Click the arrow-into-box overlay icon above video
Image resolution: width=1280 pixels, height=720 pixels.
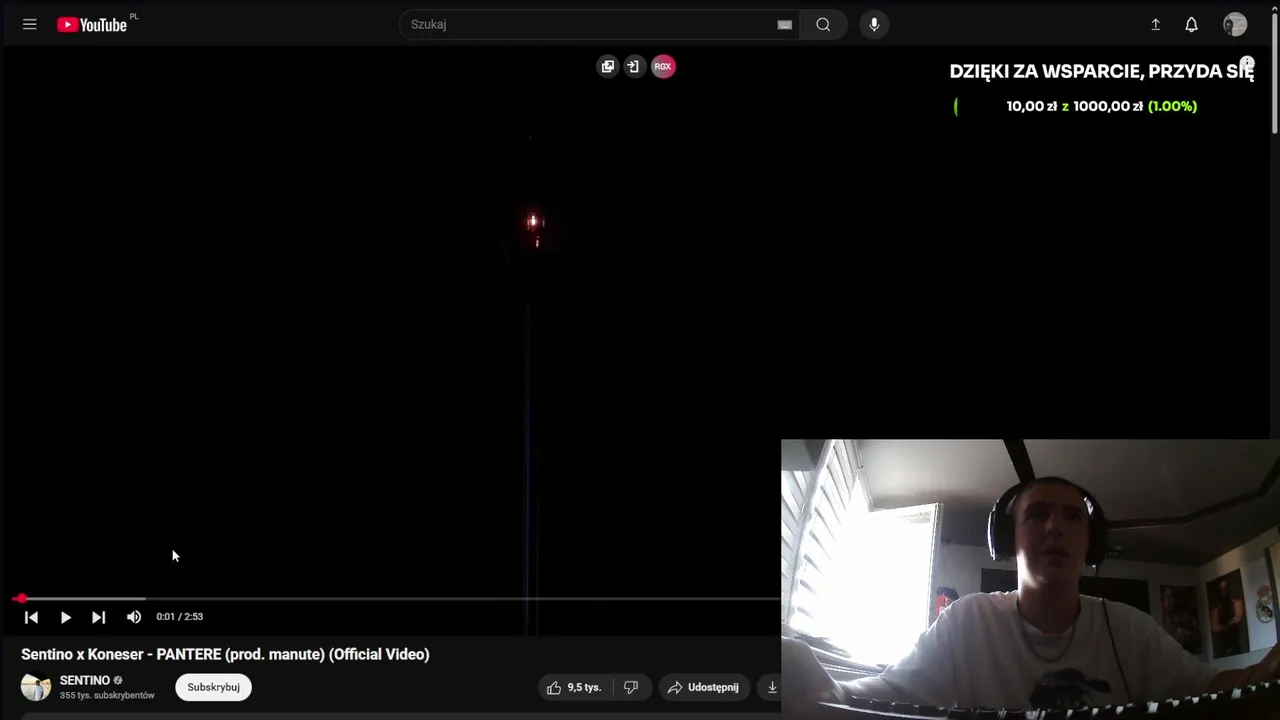pos(633,66)
